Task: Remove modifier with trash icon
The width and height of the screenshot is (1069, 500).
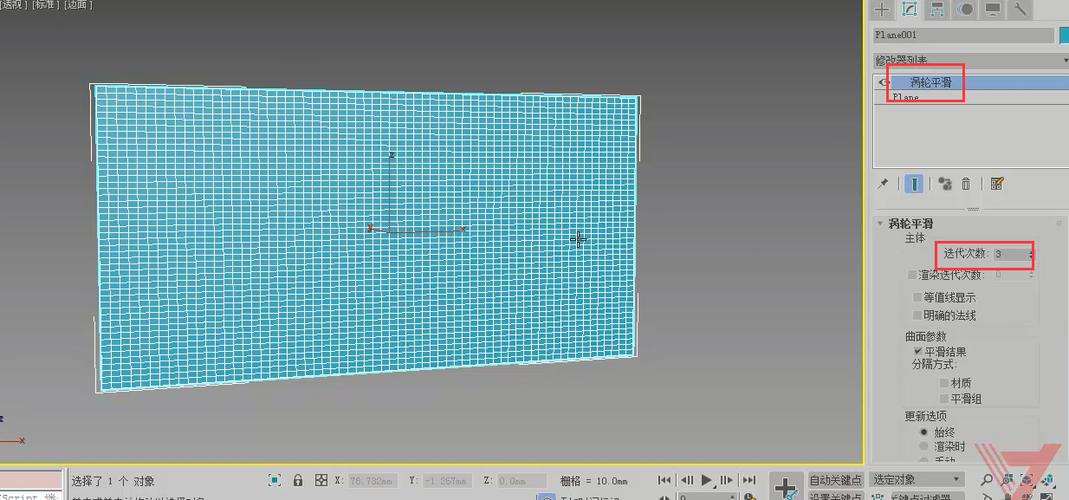Action: [x=966, y=184]
